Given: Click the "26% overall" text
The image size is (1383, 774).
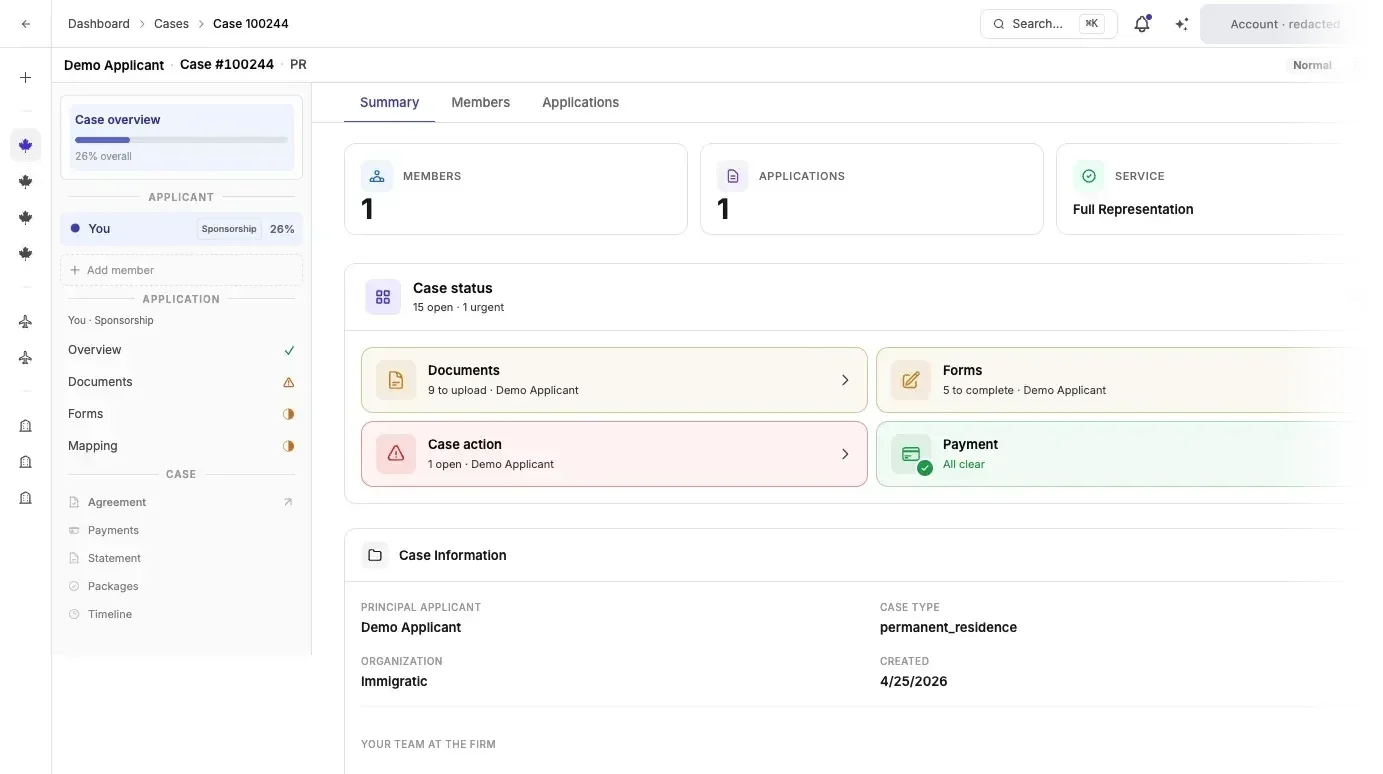Looking at the screenshot, I should [x=103, y=156].
